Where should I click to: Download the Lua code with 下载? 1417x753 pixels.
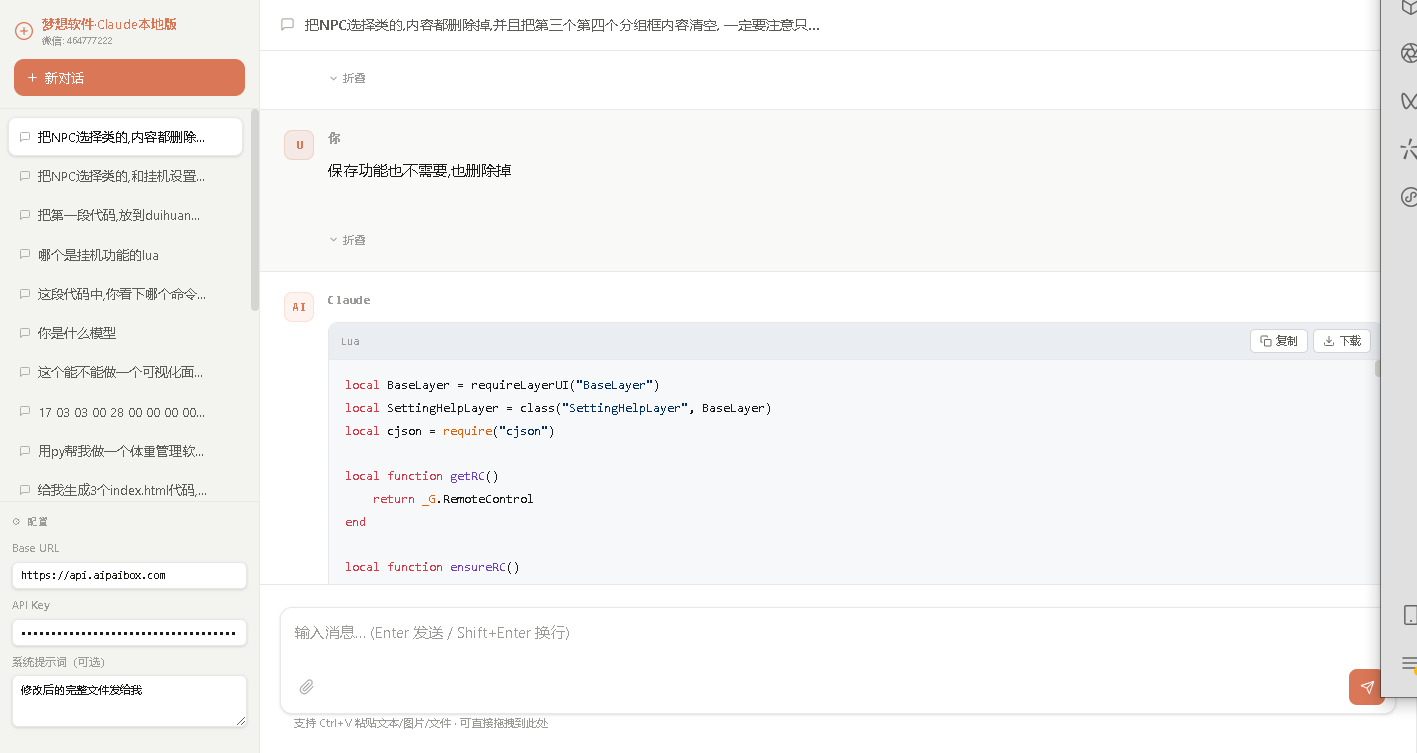pyautogui.click(x=1341, y=341)
